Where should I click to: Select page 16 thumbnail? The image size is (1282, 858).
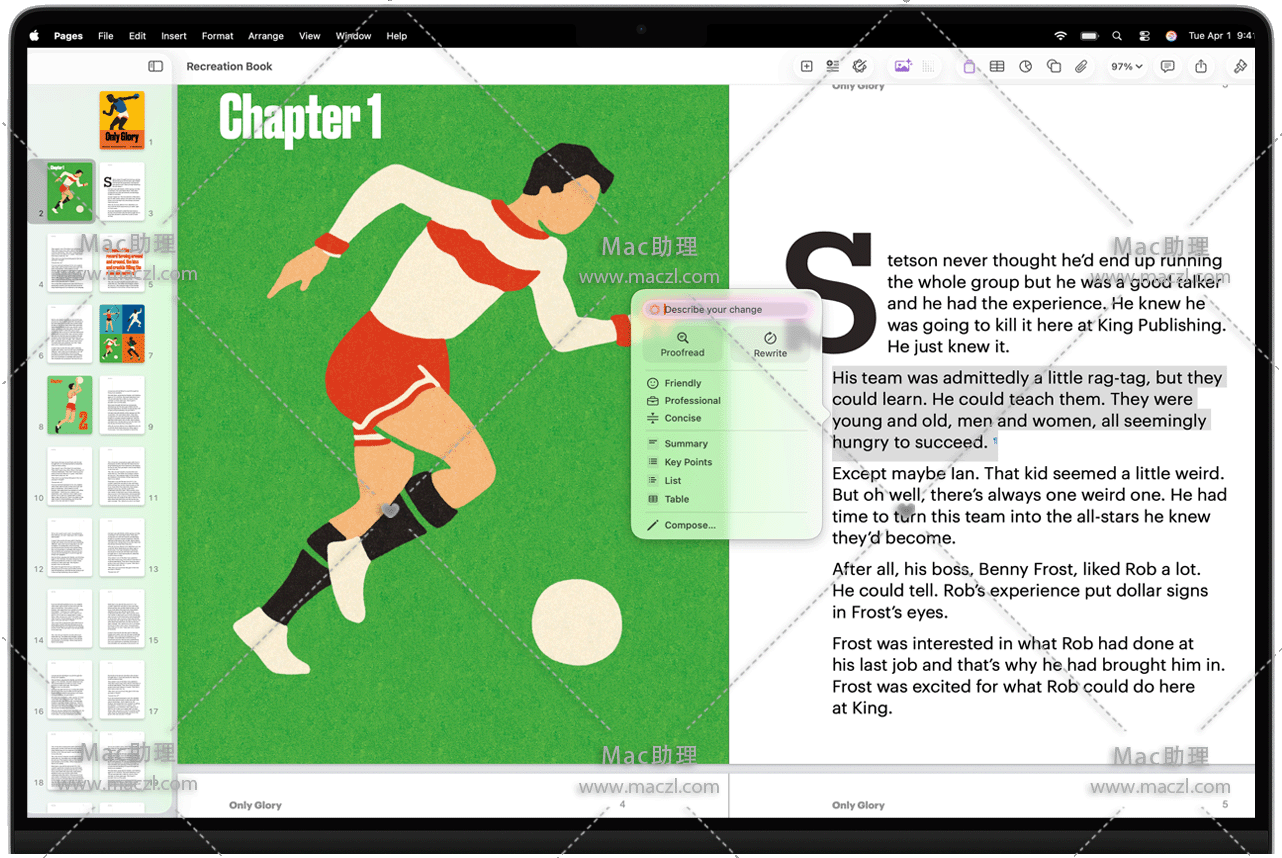70,689
